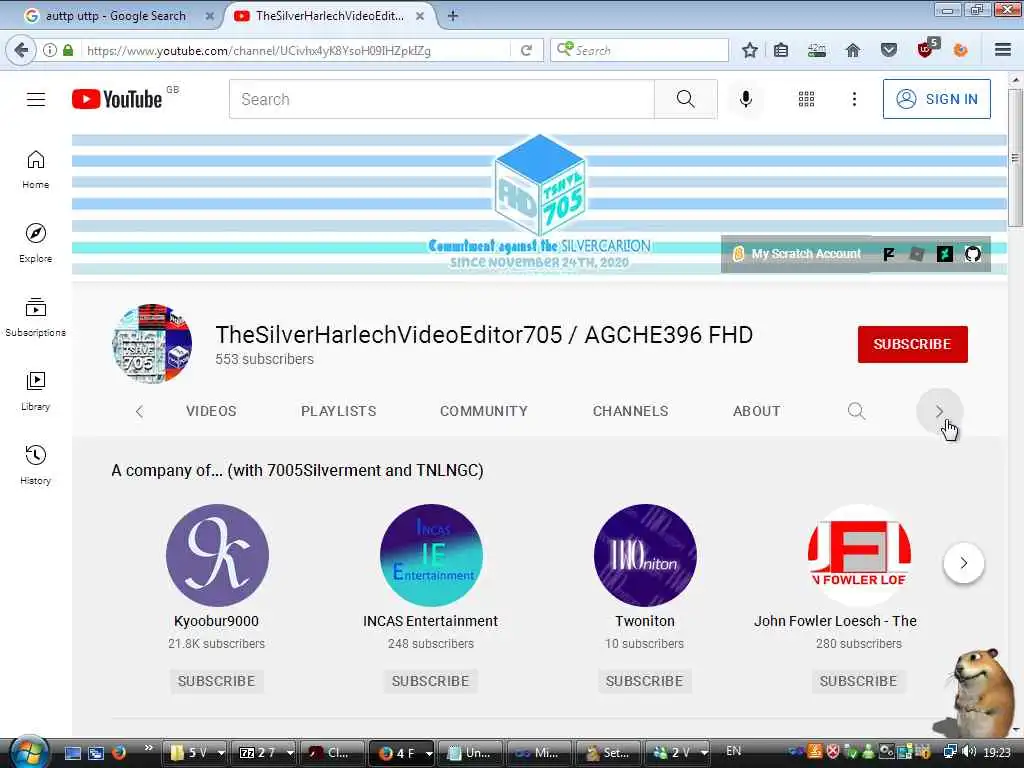Screen dimensions: 1024x768
Task: Open the uBlock Origin extension icon
Action: [926, 49]
